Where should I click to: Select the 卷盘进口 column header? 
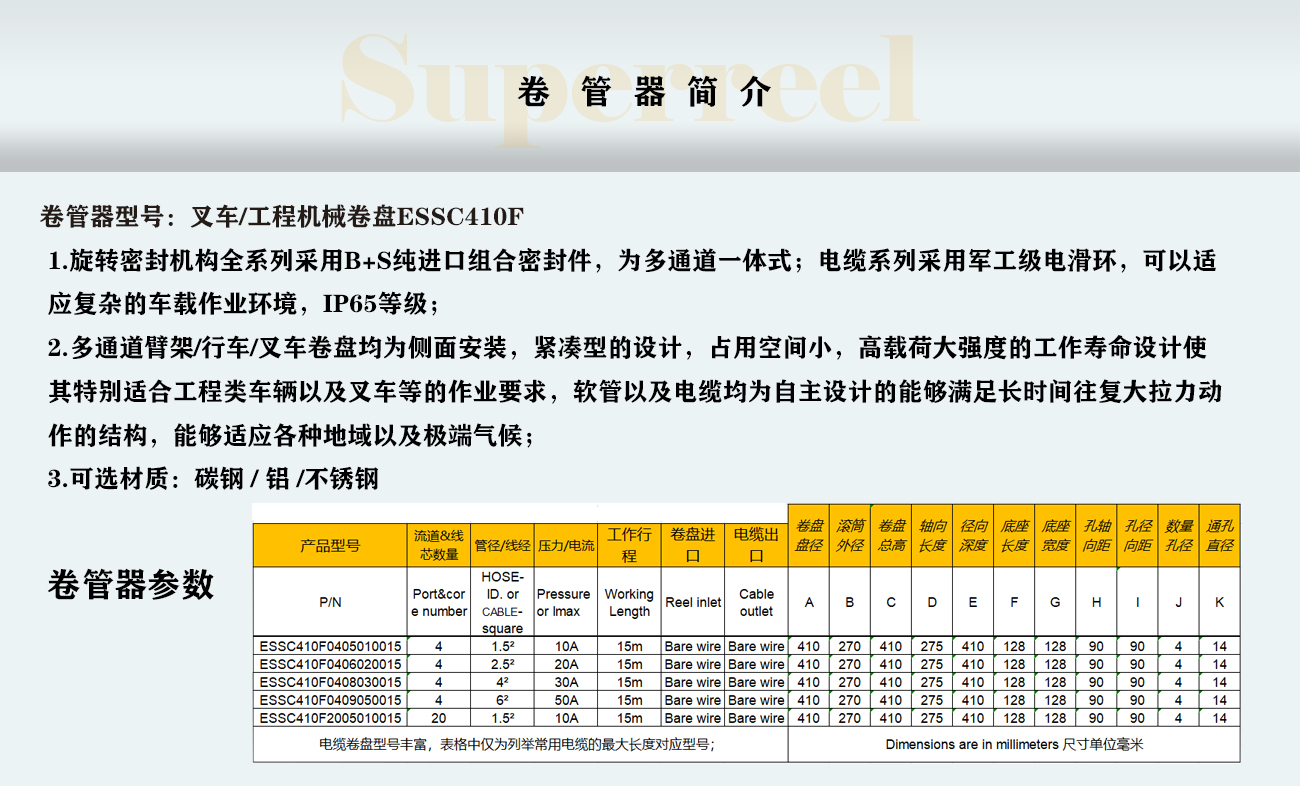(693, 545)
